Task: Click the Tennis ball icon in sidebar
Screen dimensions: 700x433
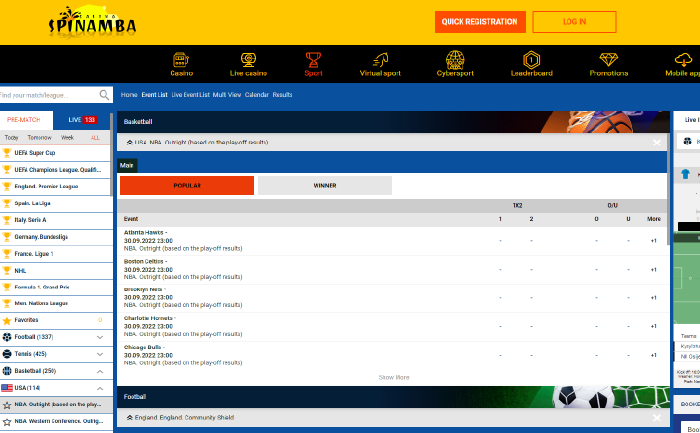Action: point(7,354)
